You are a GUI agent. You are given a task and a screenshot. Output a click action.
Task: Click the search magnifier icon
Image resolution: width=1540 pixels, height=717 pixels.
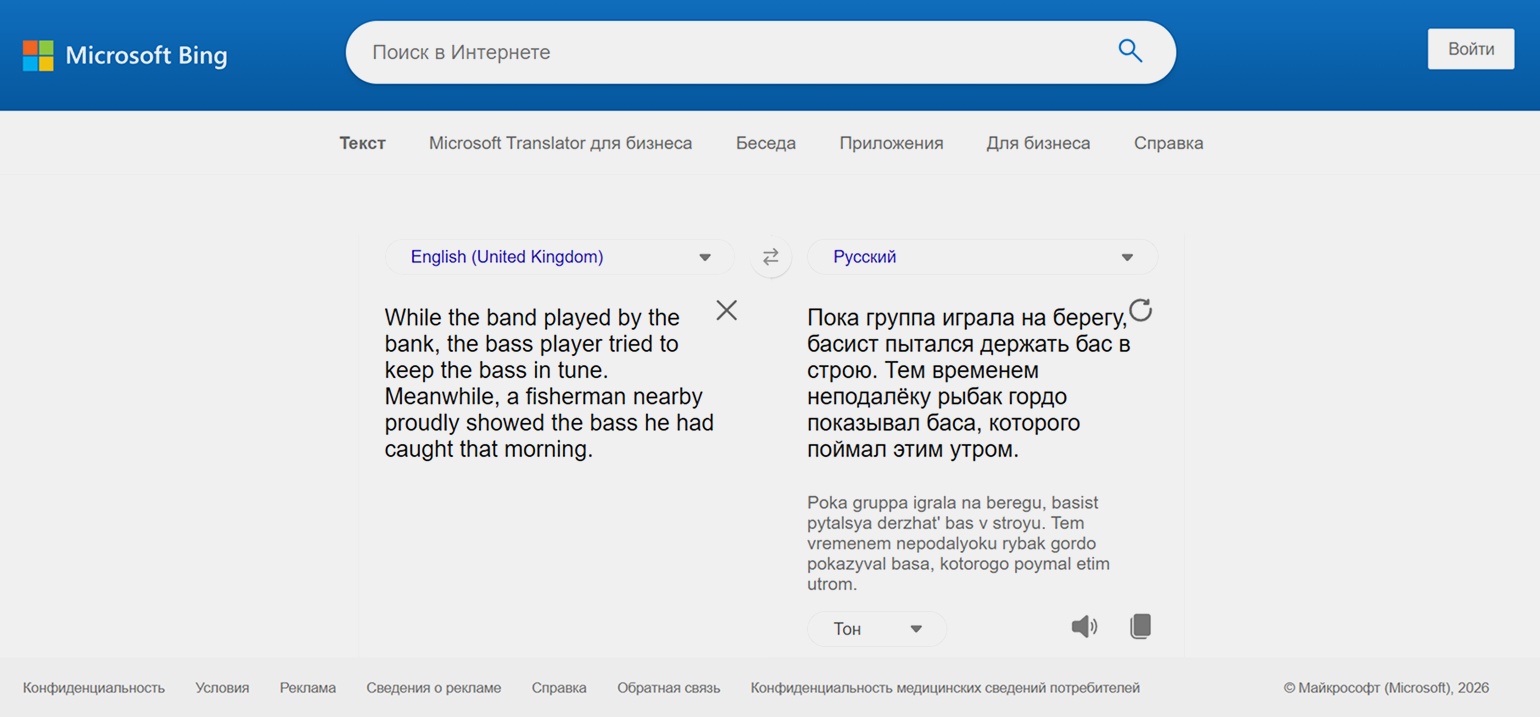click(x=1130, y=52)
